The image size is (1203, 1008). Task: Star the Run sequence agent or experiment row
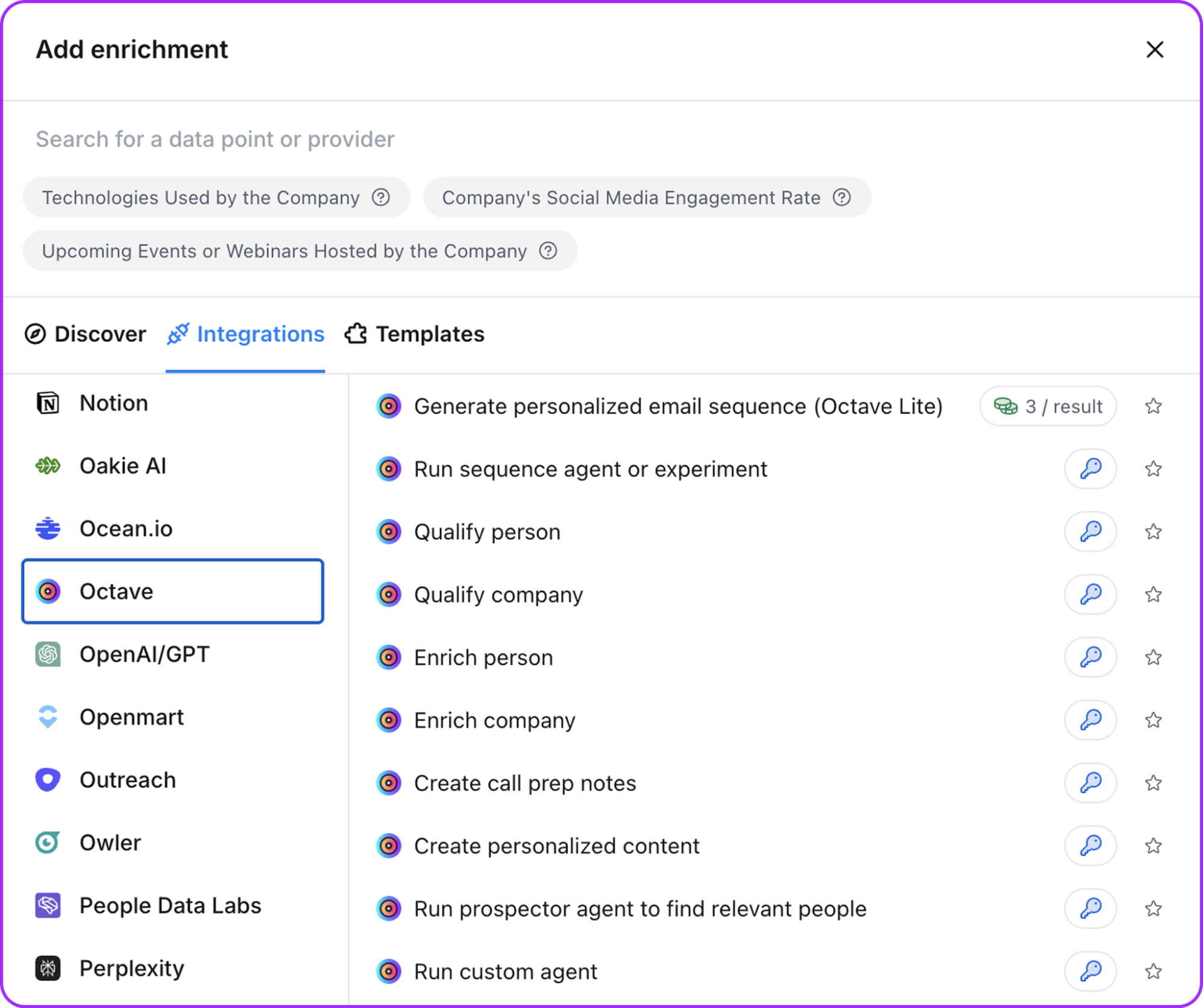point(1153,469)
